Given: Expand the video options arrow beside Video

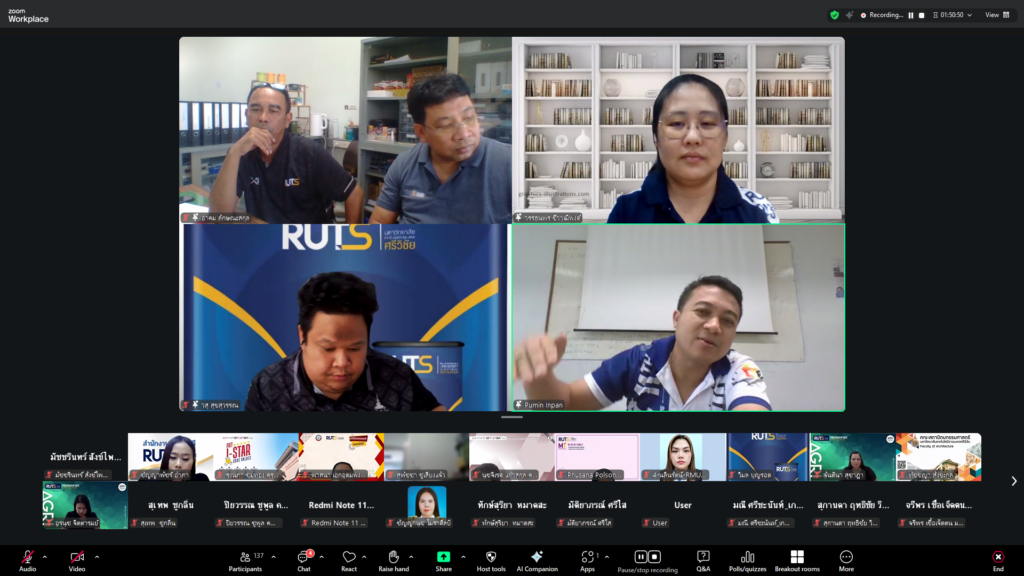Looking at the screenshot, I should point(96,556).
